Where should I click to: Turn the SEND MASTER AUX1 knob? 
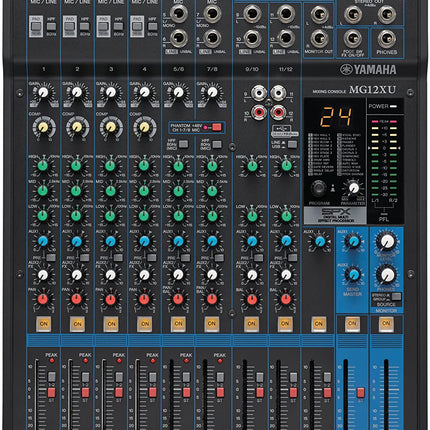pos(353,241)
